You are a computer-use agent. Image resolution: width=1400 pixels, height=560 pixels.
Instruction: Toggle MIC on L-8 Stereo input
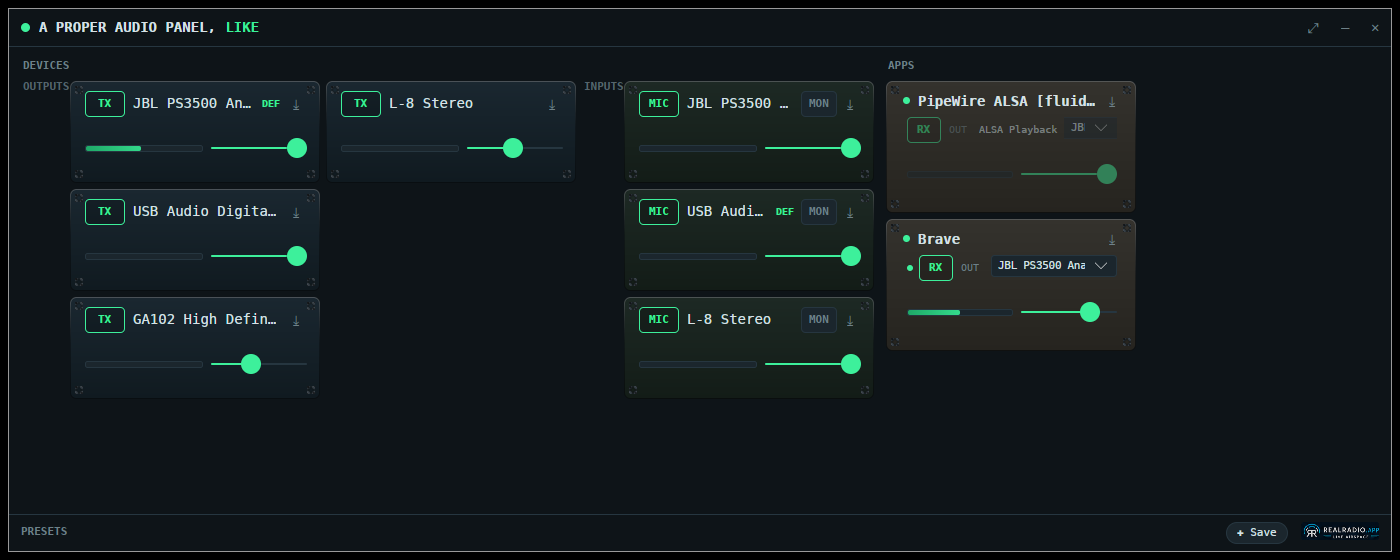[659, 320]
